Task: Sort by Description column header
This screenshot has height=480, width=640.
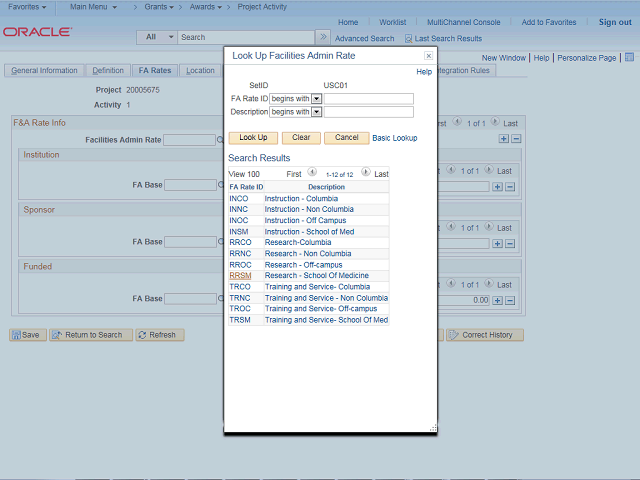Action: pyautogui.click(x=327, y=187)
